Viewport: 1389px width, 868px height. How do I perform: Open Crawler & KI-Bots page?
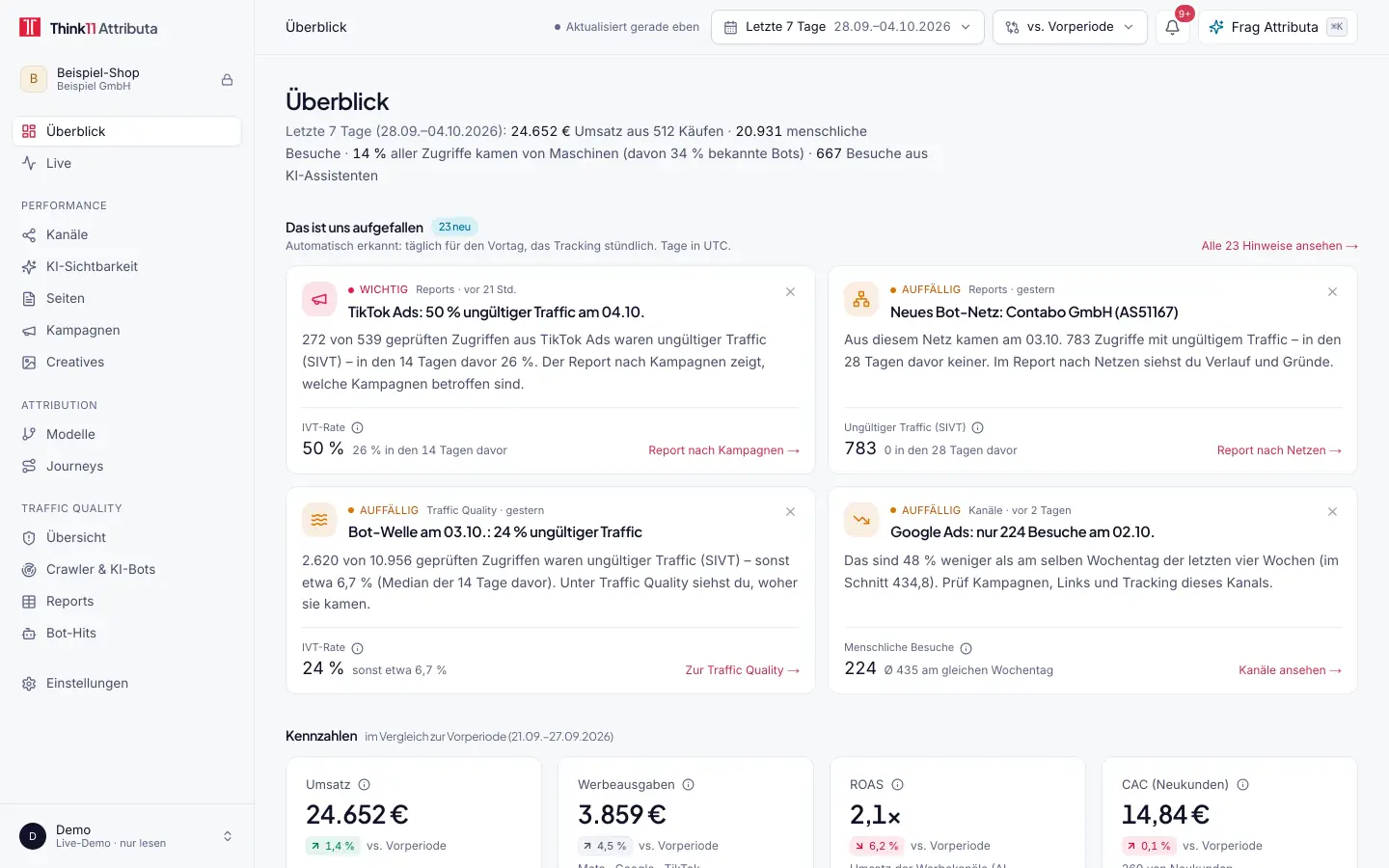coord(126,569)
